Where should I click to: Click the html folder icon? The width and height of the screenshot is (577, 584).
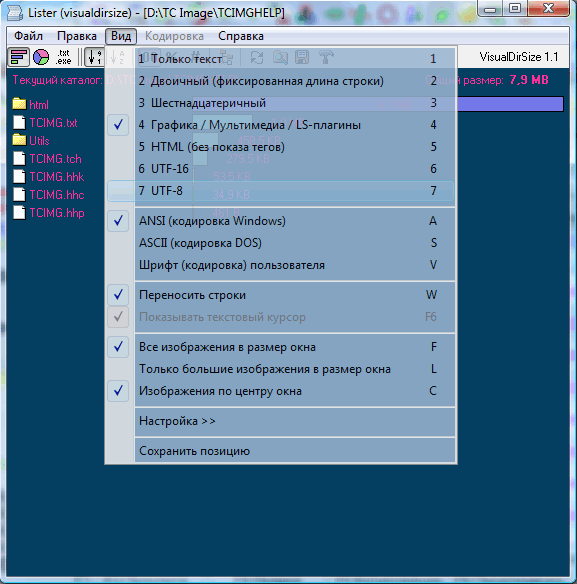point(19,104)
